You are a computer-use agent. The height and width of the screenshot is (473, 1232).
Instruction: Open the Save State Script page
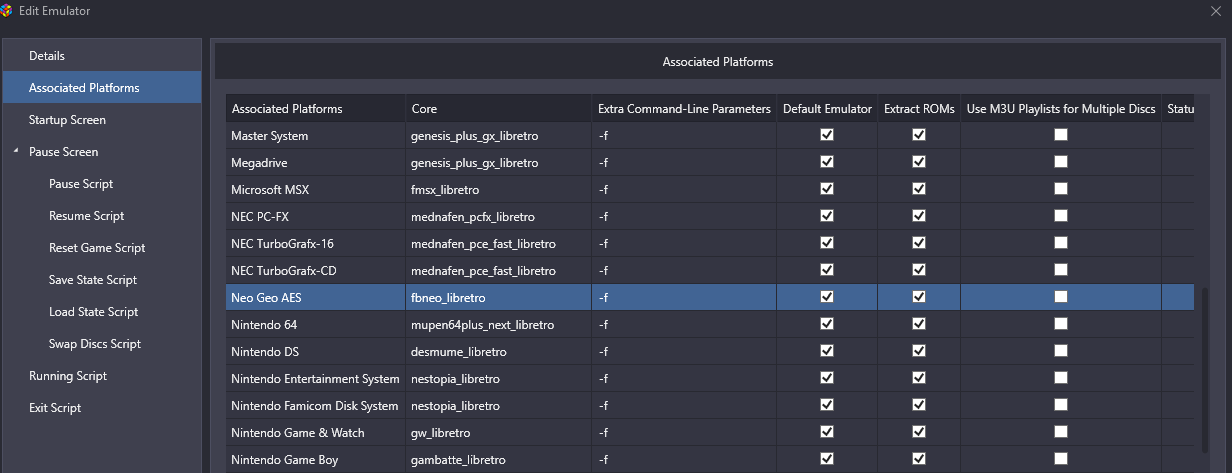click(93, 280)
